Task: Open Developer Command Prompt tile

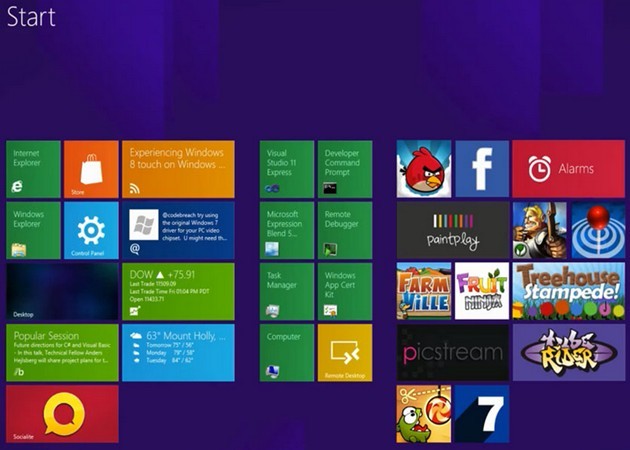Action: tap(345, 169)
